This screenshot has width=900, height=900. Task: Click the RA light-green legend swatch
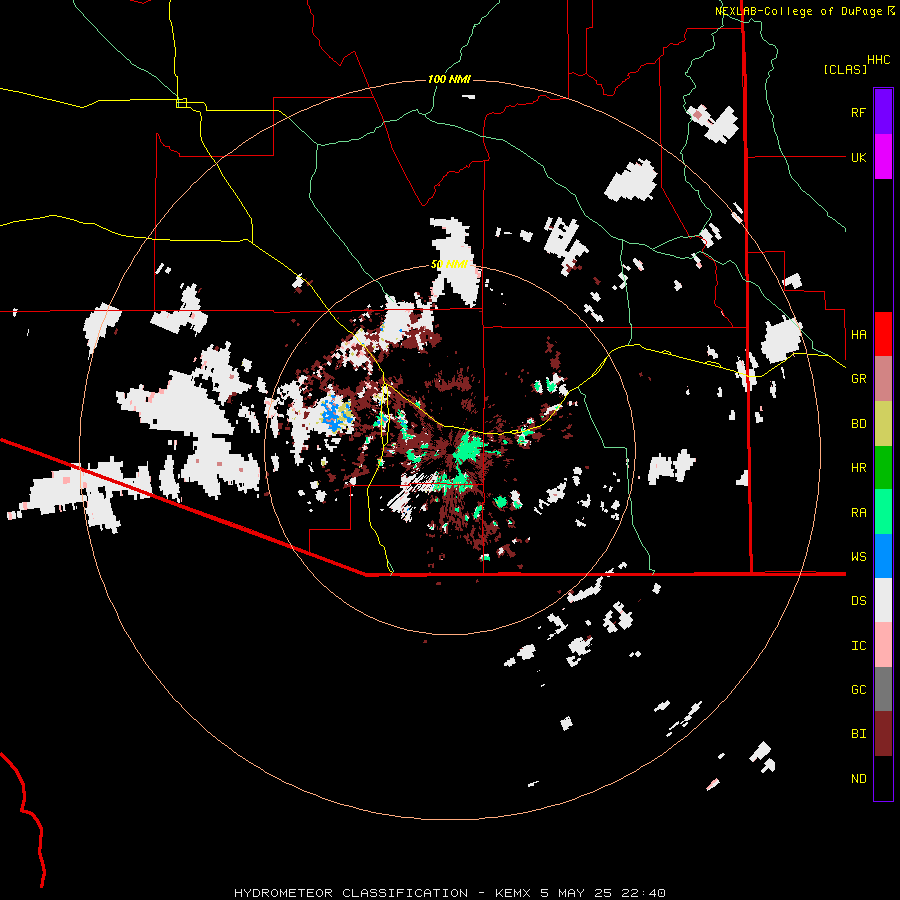click(883, 512)
